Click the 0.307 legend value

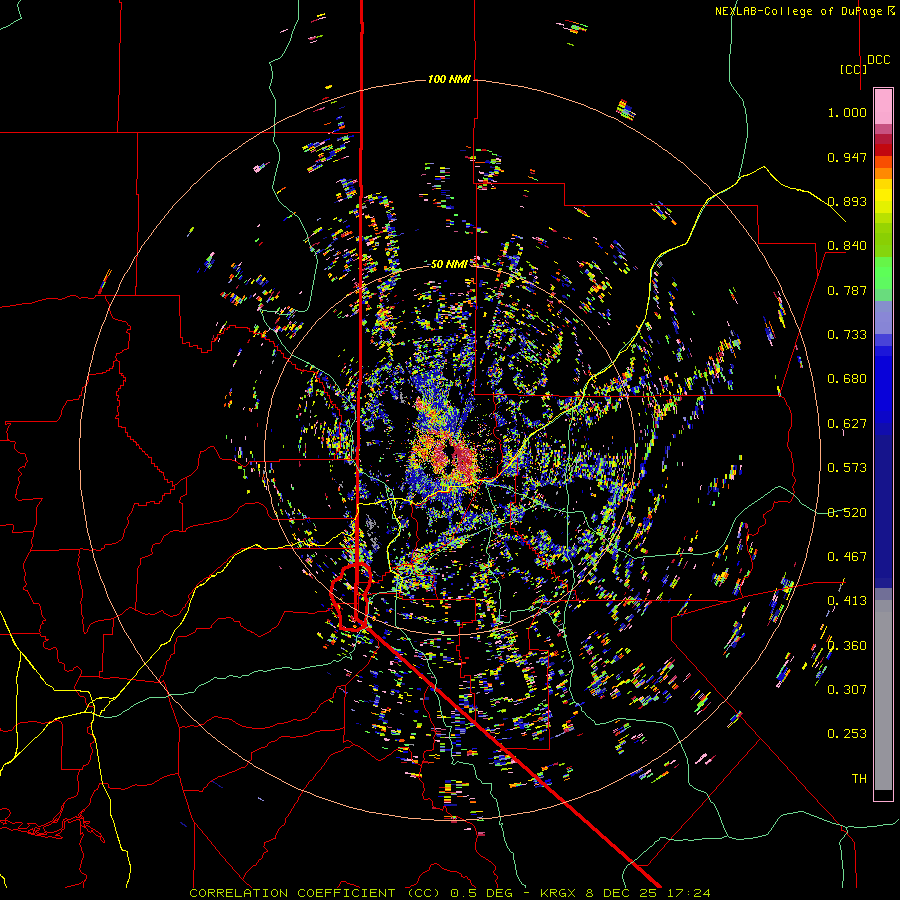point(847,690)
